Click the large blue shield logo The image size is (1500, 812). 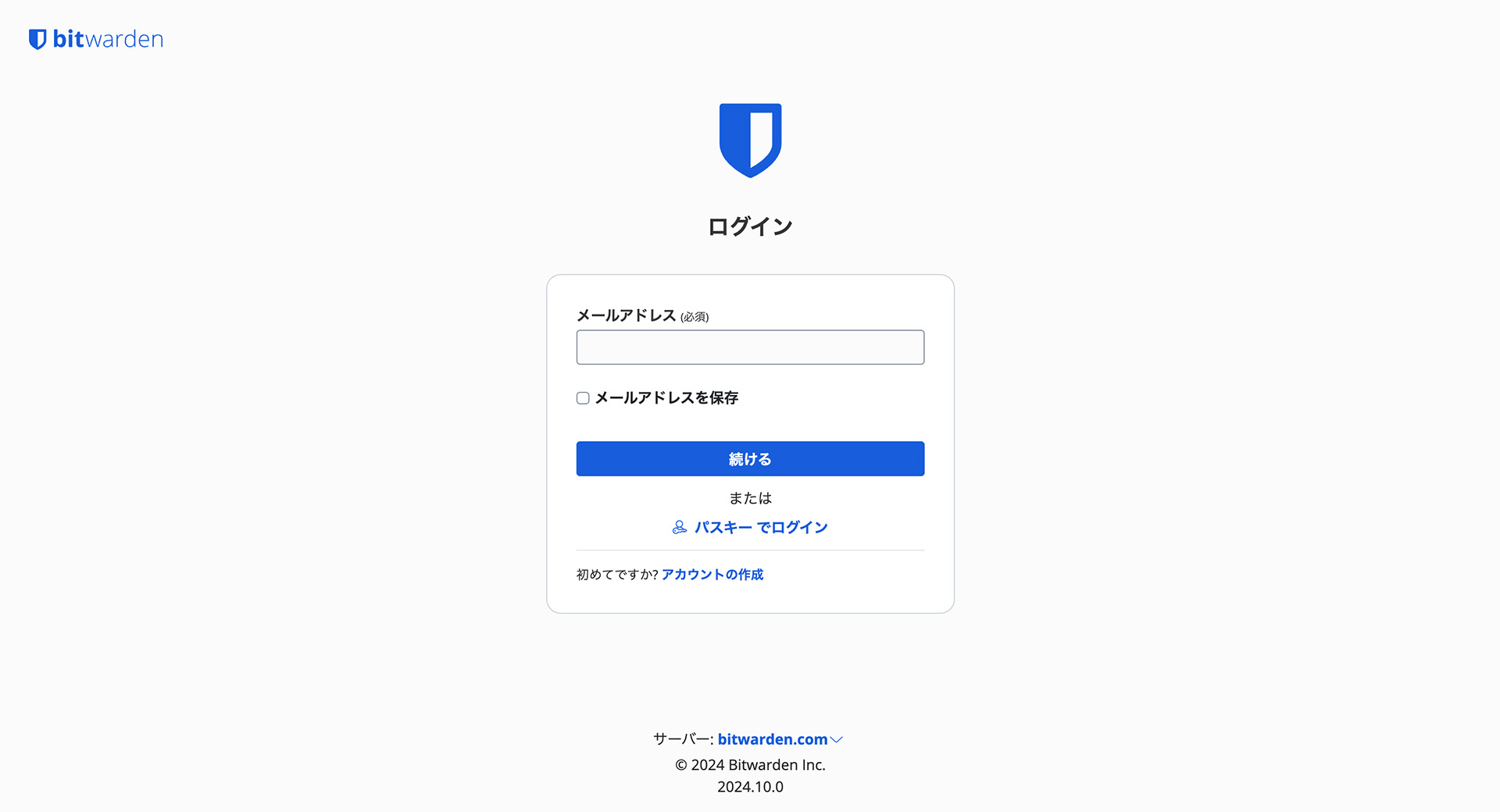(750, 141)
